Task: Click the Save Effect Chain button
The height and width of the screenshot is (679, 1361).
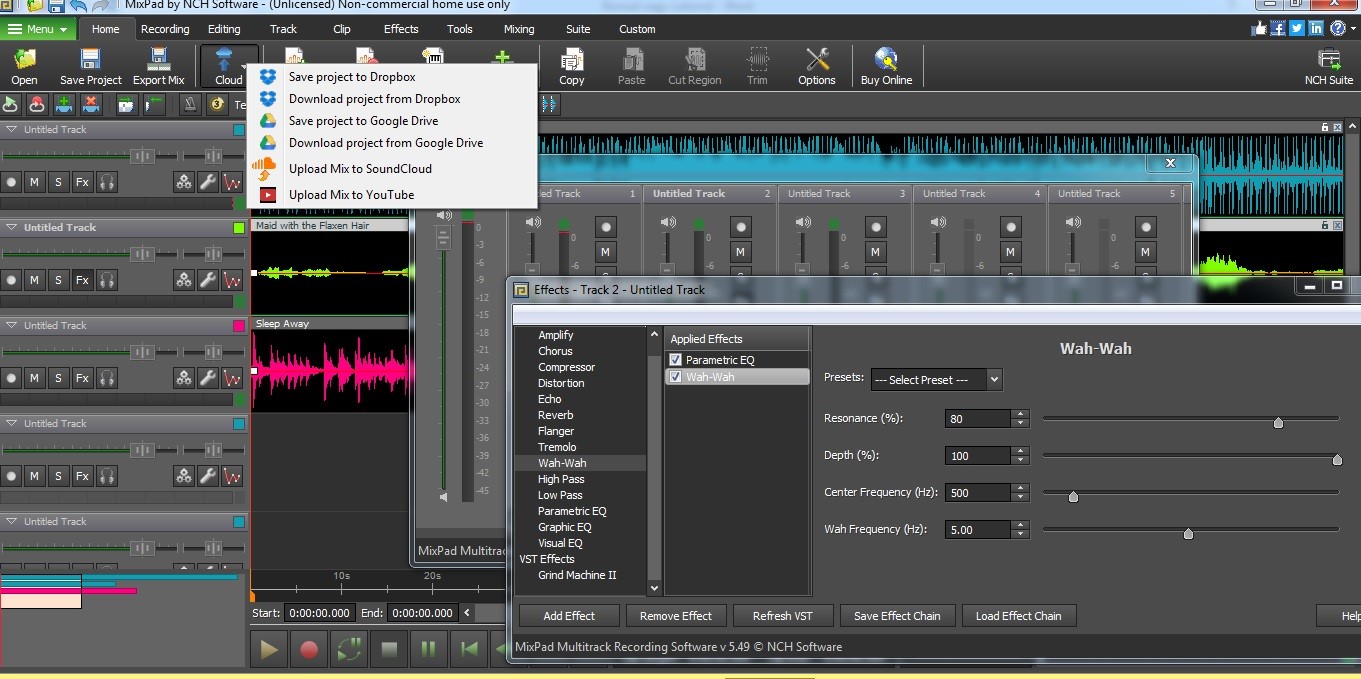Action: [897, 616]
